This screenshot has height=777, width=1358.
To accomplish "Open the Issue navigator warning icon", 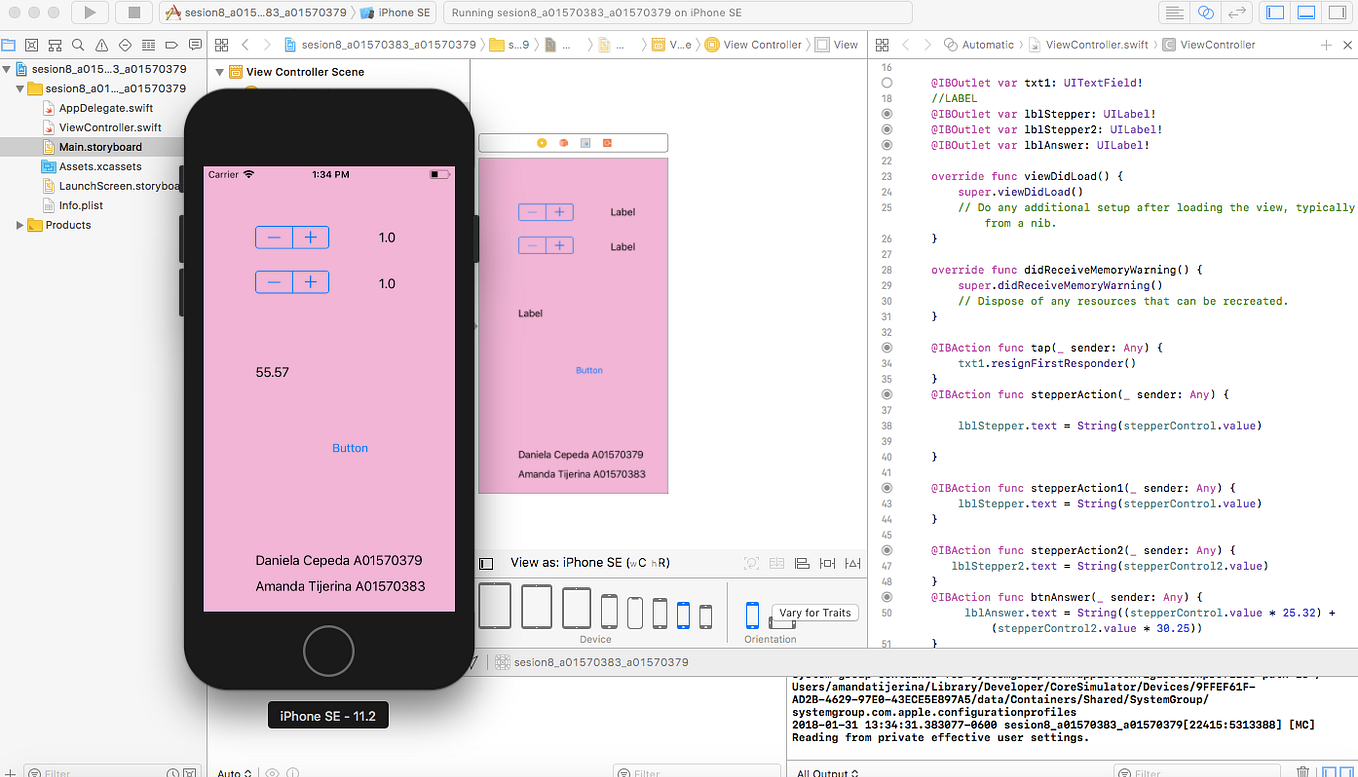I will (x=100, y=44).
